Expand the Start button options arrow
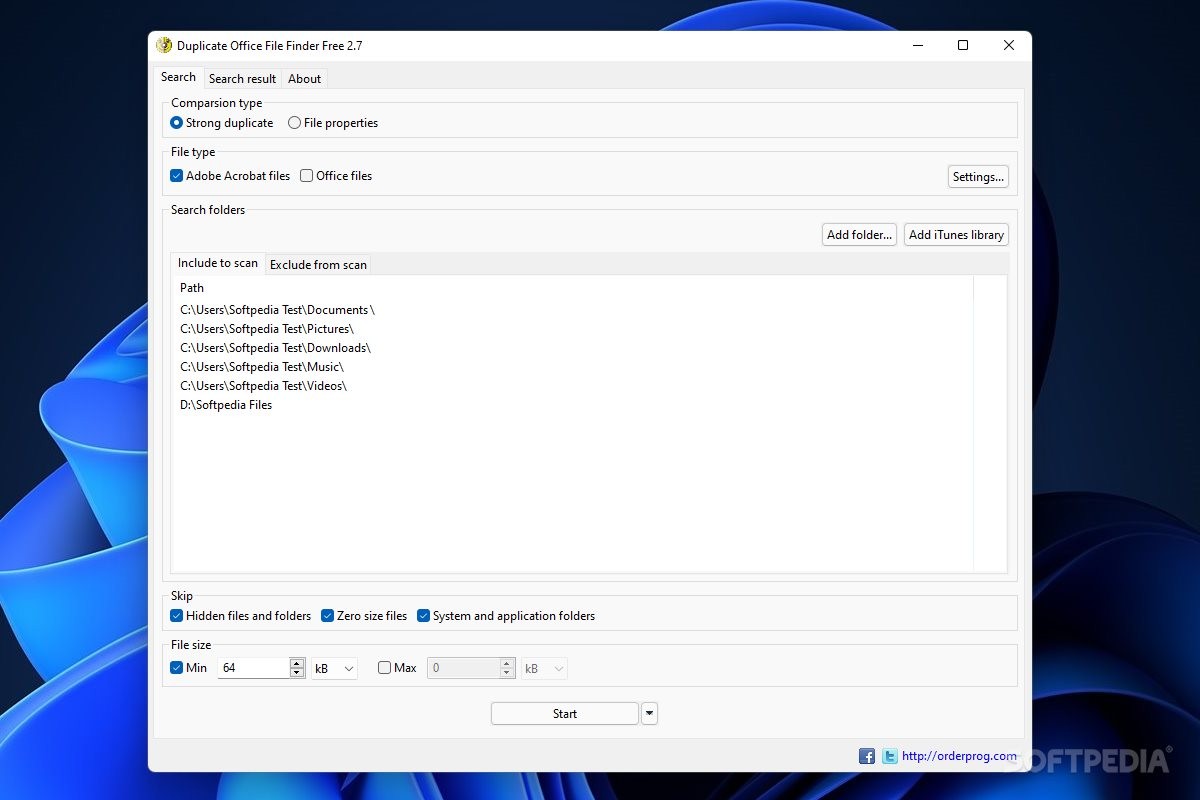The height and width of the screenshot is (800, 1200). pyautogui.click(x=650, y=713)
